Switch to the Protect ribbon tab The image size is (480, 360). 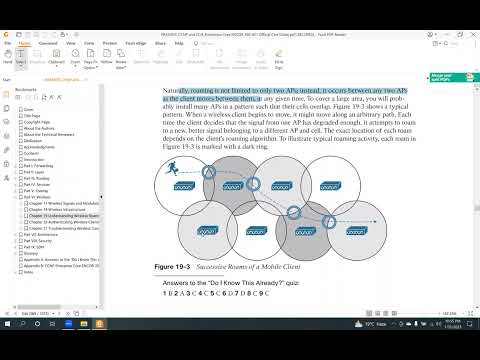[110, 43]
